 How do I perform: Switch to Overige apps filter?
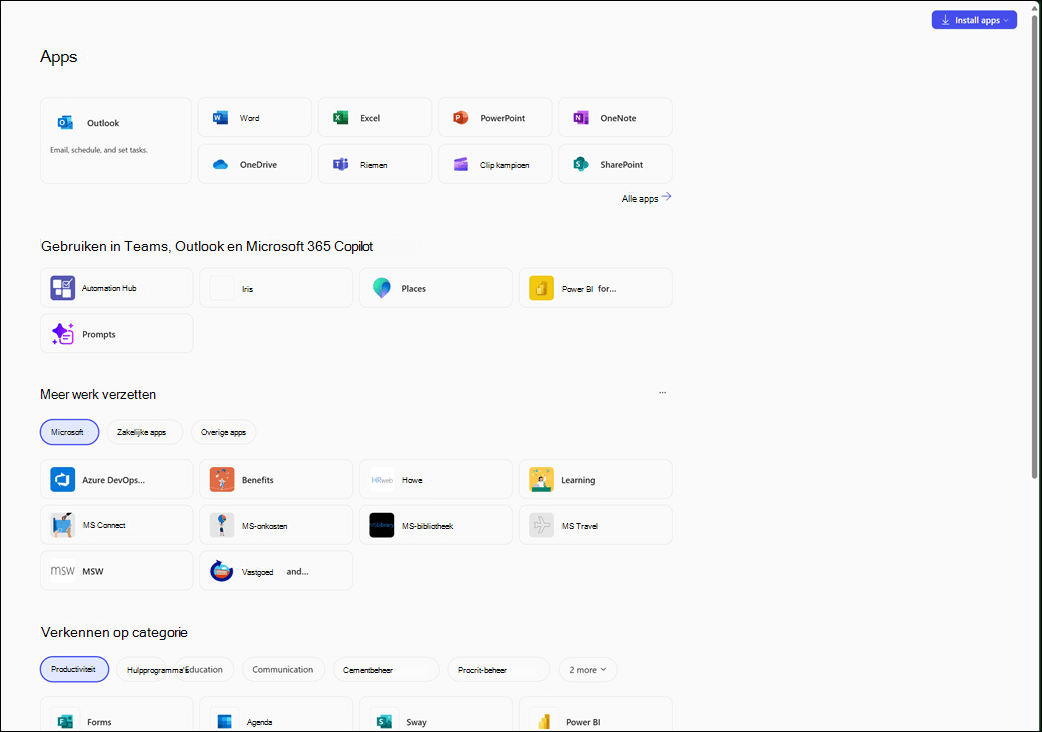pos(223,432)
